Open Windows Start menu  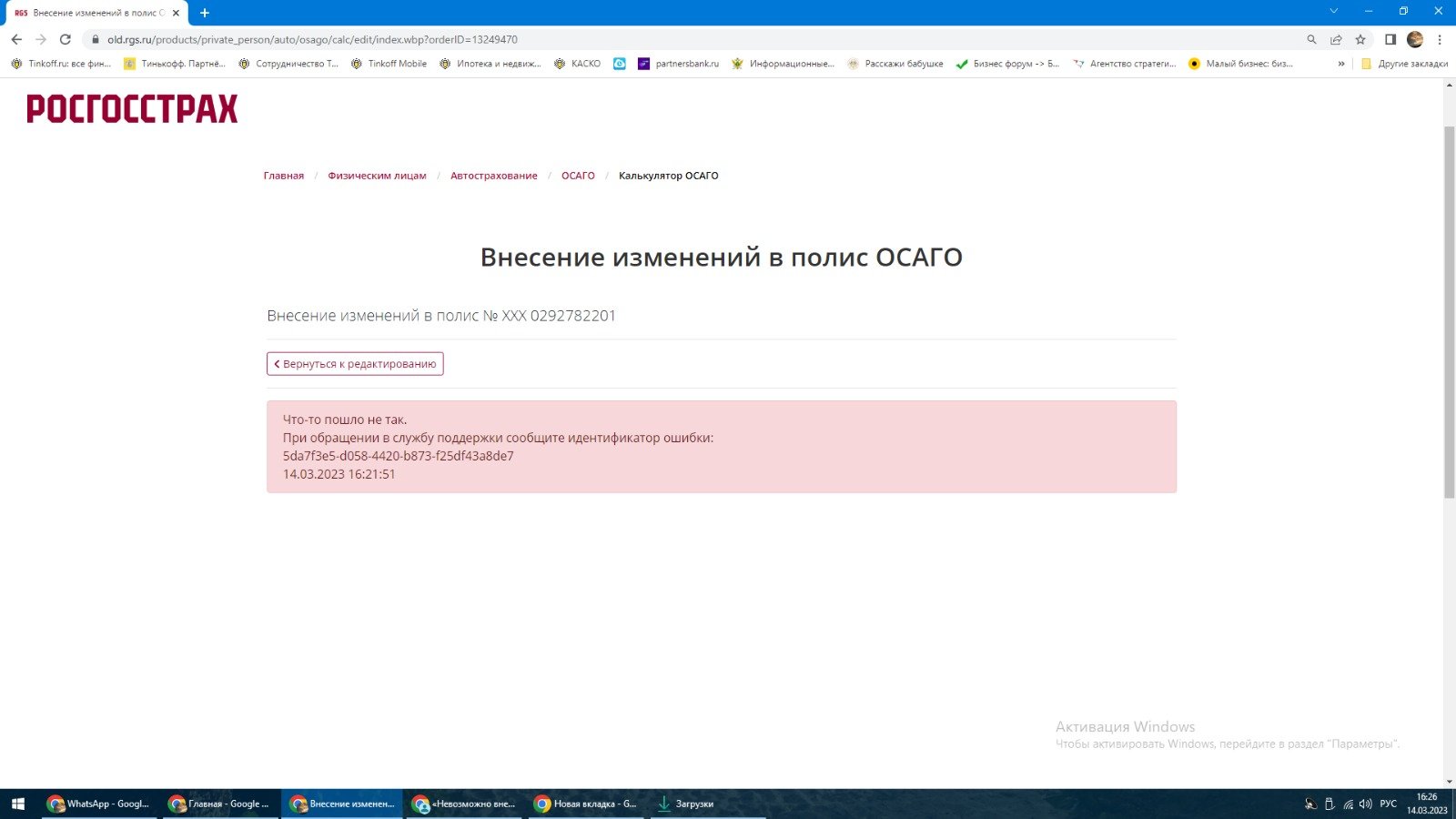coord(17,804)
